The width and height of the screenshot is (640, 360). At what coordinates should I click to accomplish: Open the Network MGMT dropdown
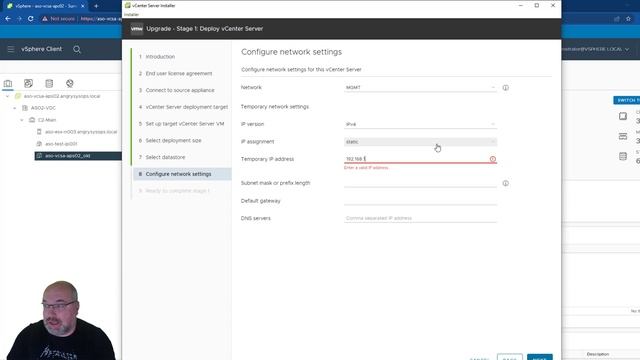click(420, 87)
